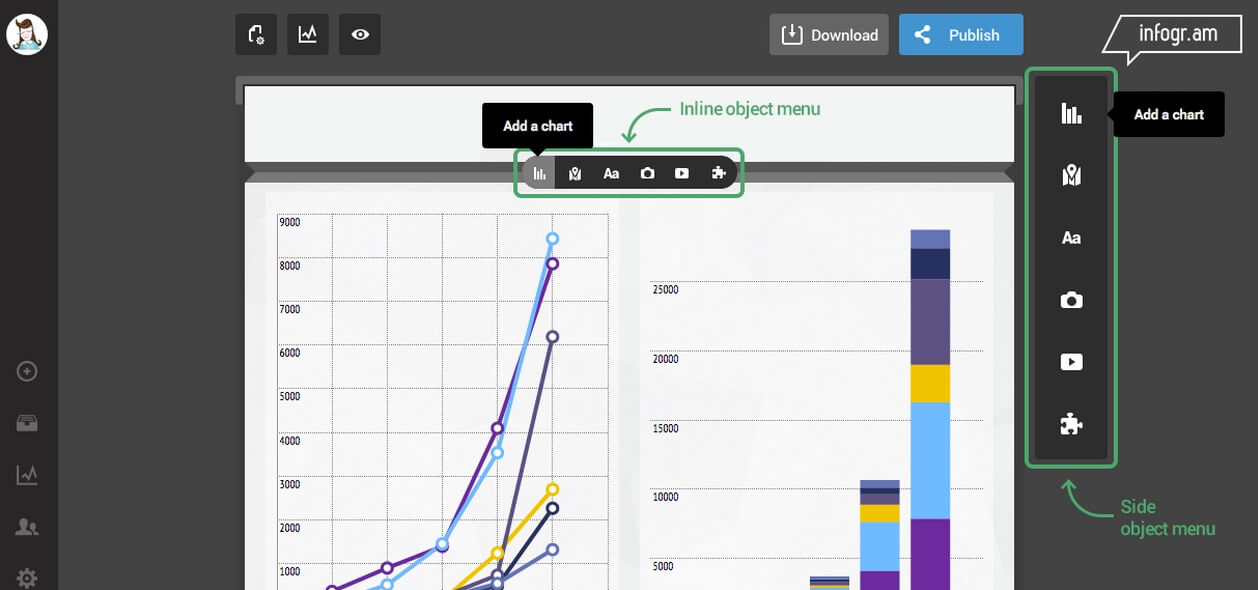Open the chart analytics toolbar button
Viewport: 1258px width, 590px height.
click(x=308, y=35)
